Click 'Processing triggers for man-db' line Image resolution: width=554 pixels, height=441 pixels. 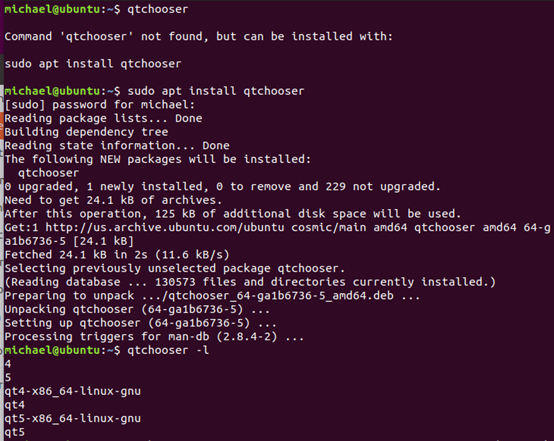click(154, 336)
